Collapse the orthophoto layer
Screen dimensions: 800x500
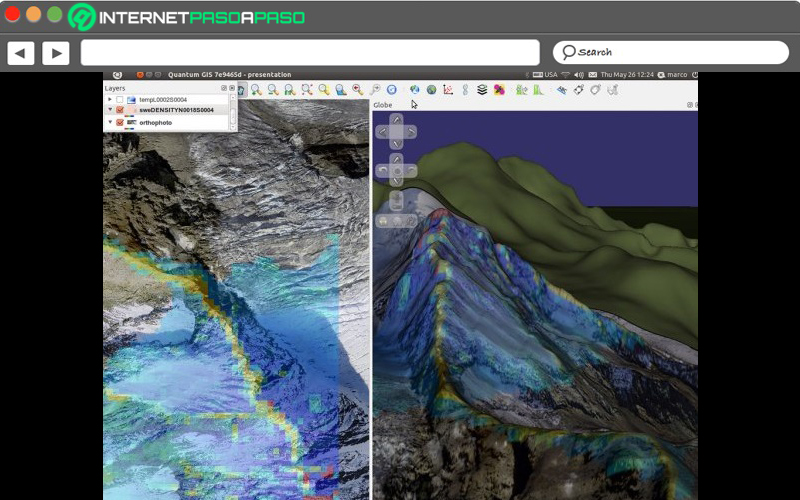[x=110, y=122]
